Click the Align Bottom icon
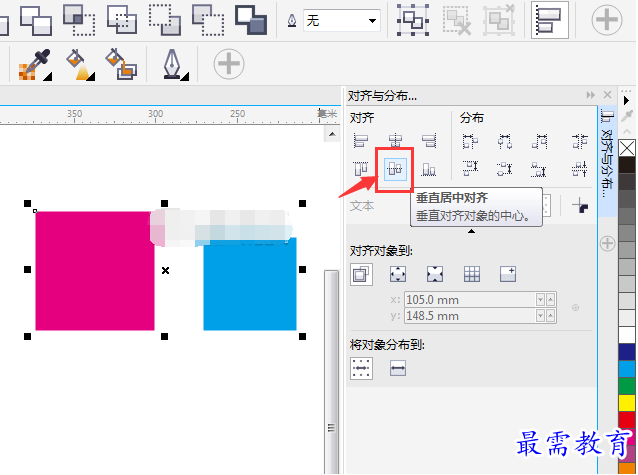 point(429,169)
